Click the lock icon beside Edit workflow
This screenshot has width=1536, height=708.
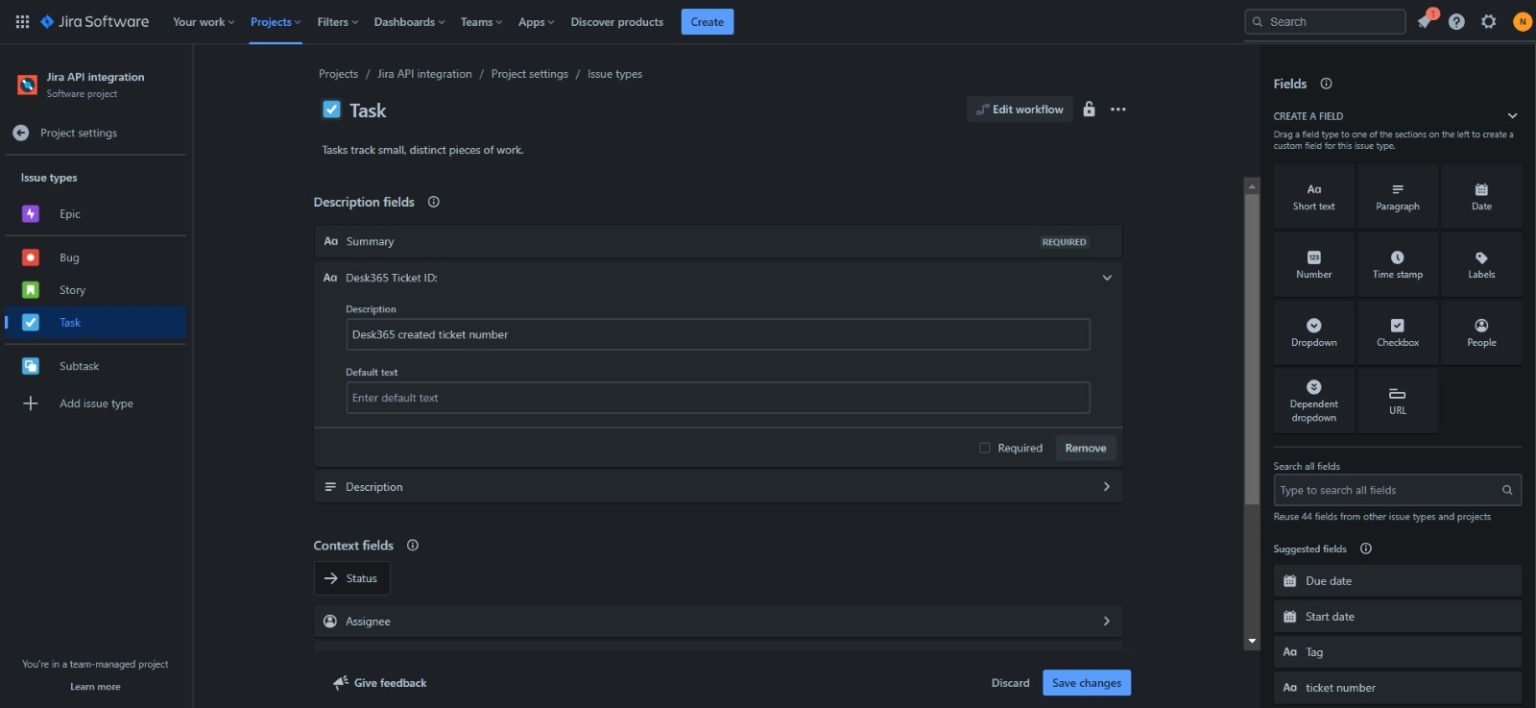point(1089,109)
